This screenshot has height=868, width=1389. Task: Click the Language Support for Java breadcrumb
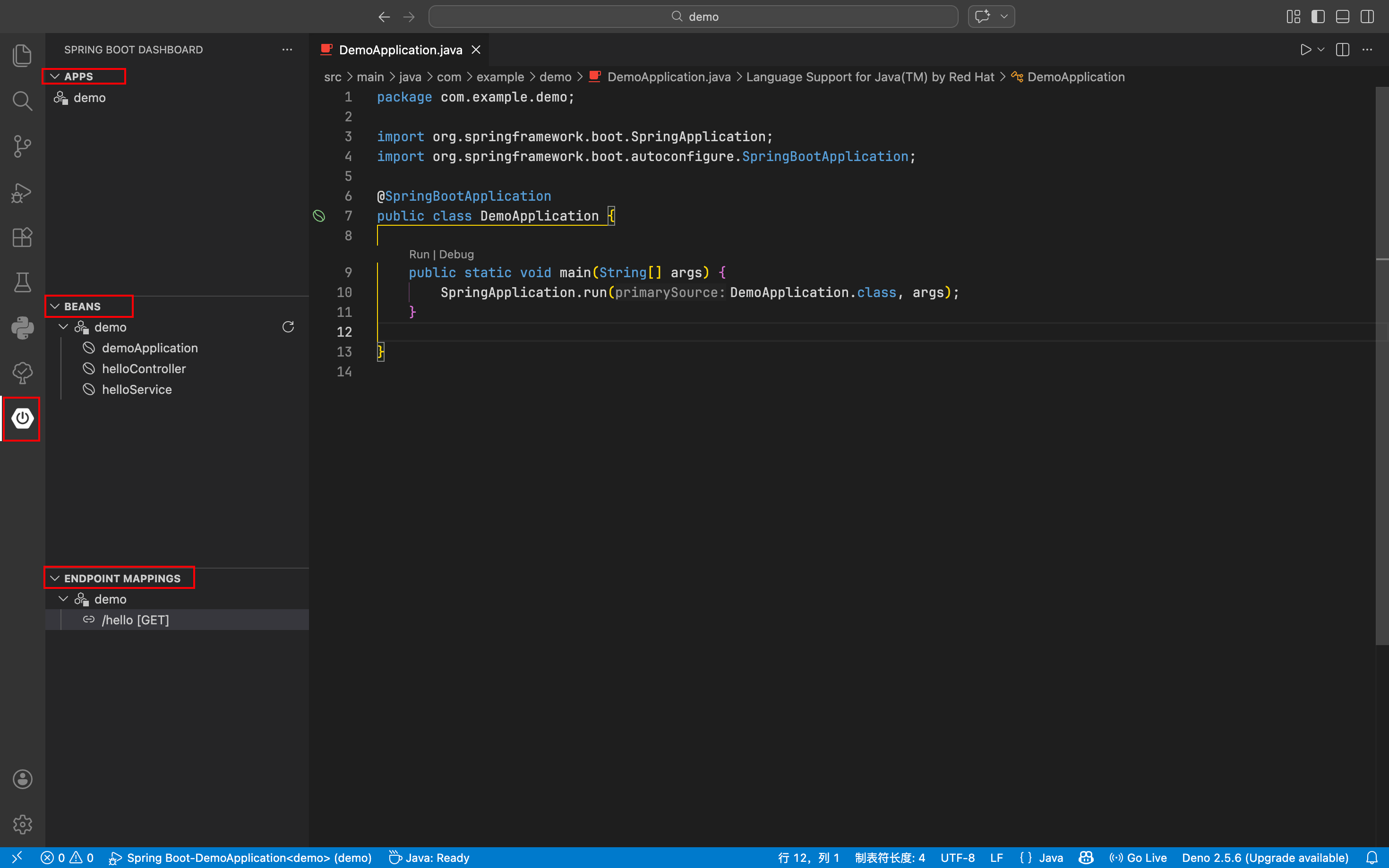(870, 77)
